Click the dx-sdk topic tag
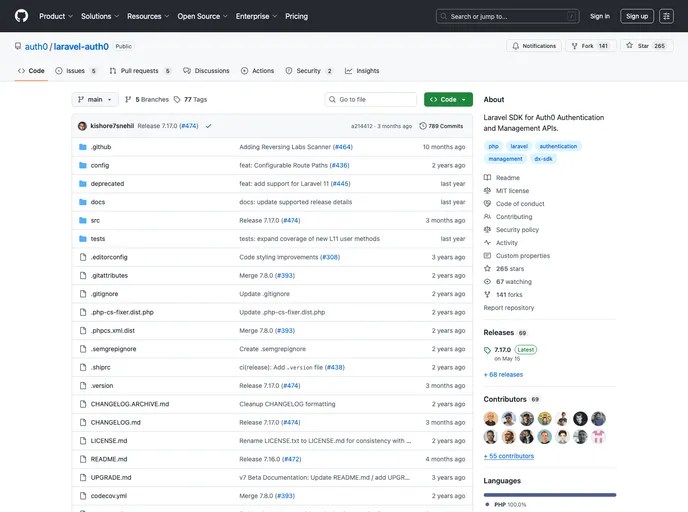 coord(543,159)
